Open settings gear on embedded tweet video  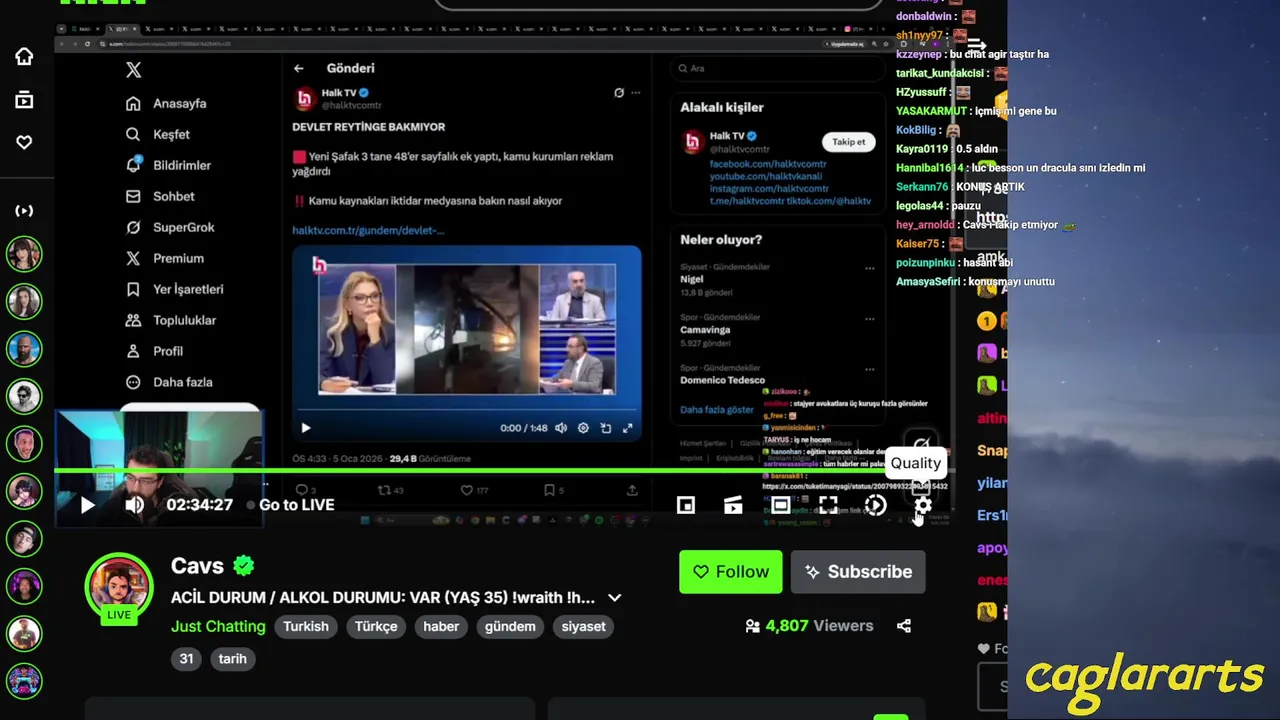point(583,428)
